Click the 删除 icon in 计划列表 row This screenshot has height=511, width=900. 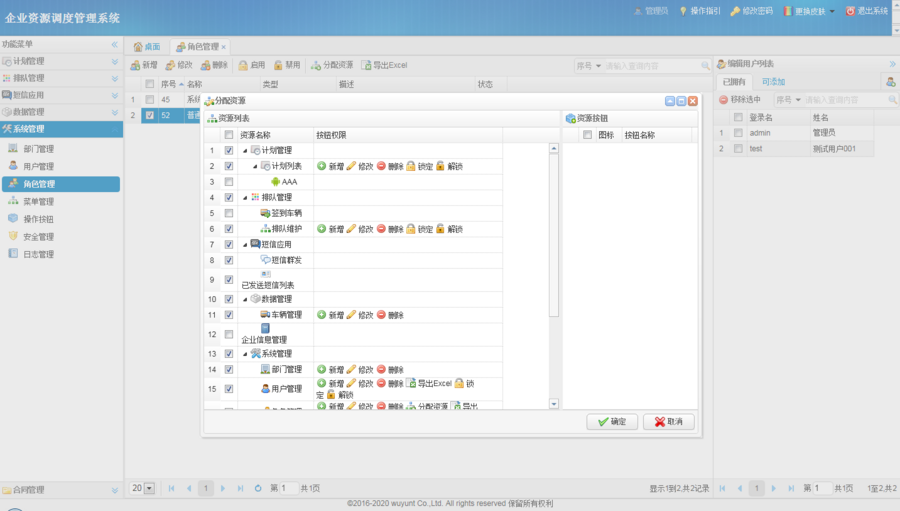[381, 166]
